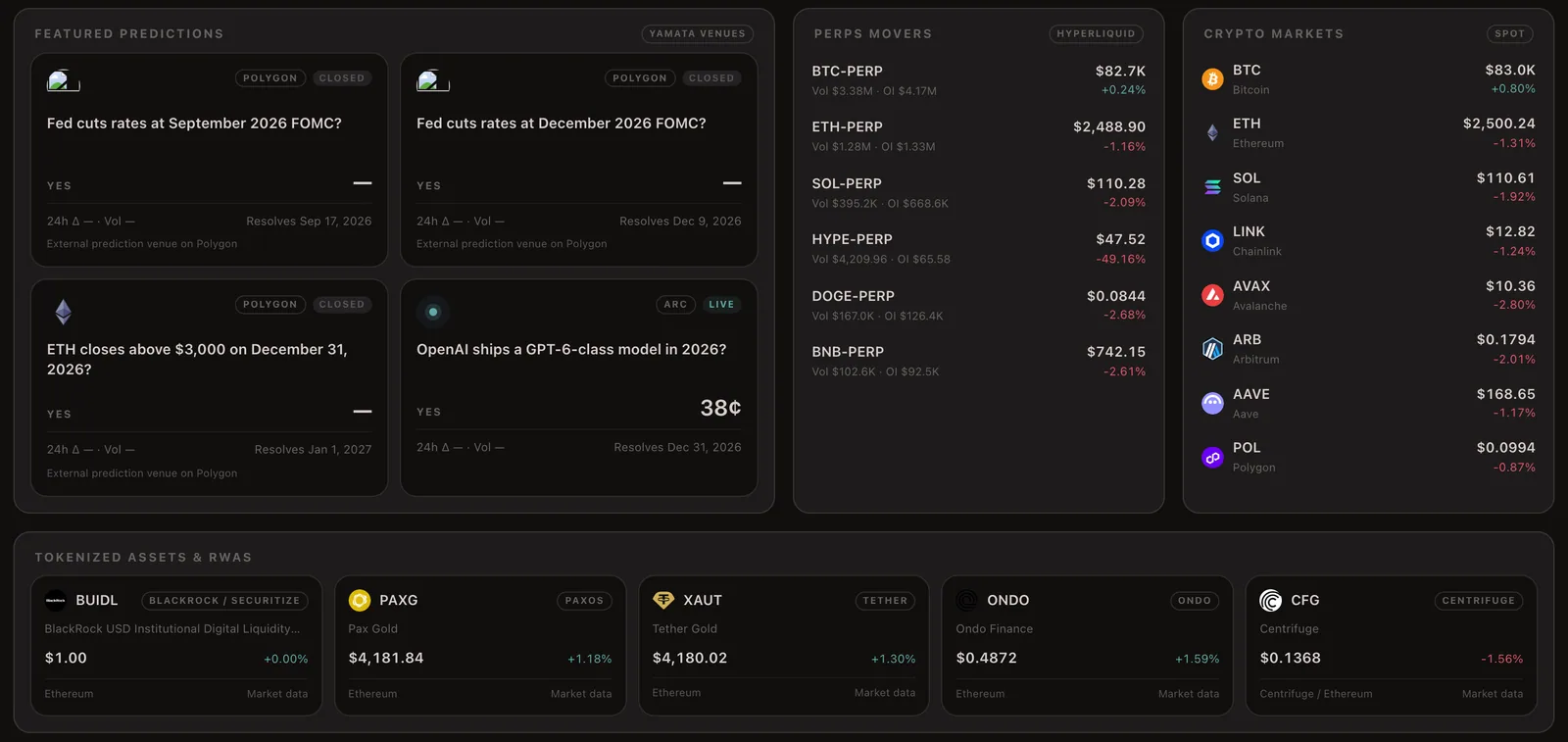Select the ETH-PERP row
The width and height of the screenshot is (1568, 742).
tap(978, 136)
